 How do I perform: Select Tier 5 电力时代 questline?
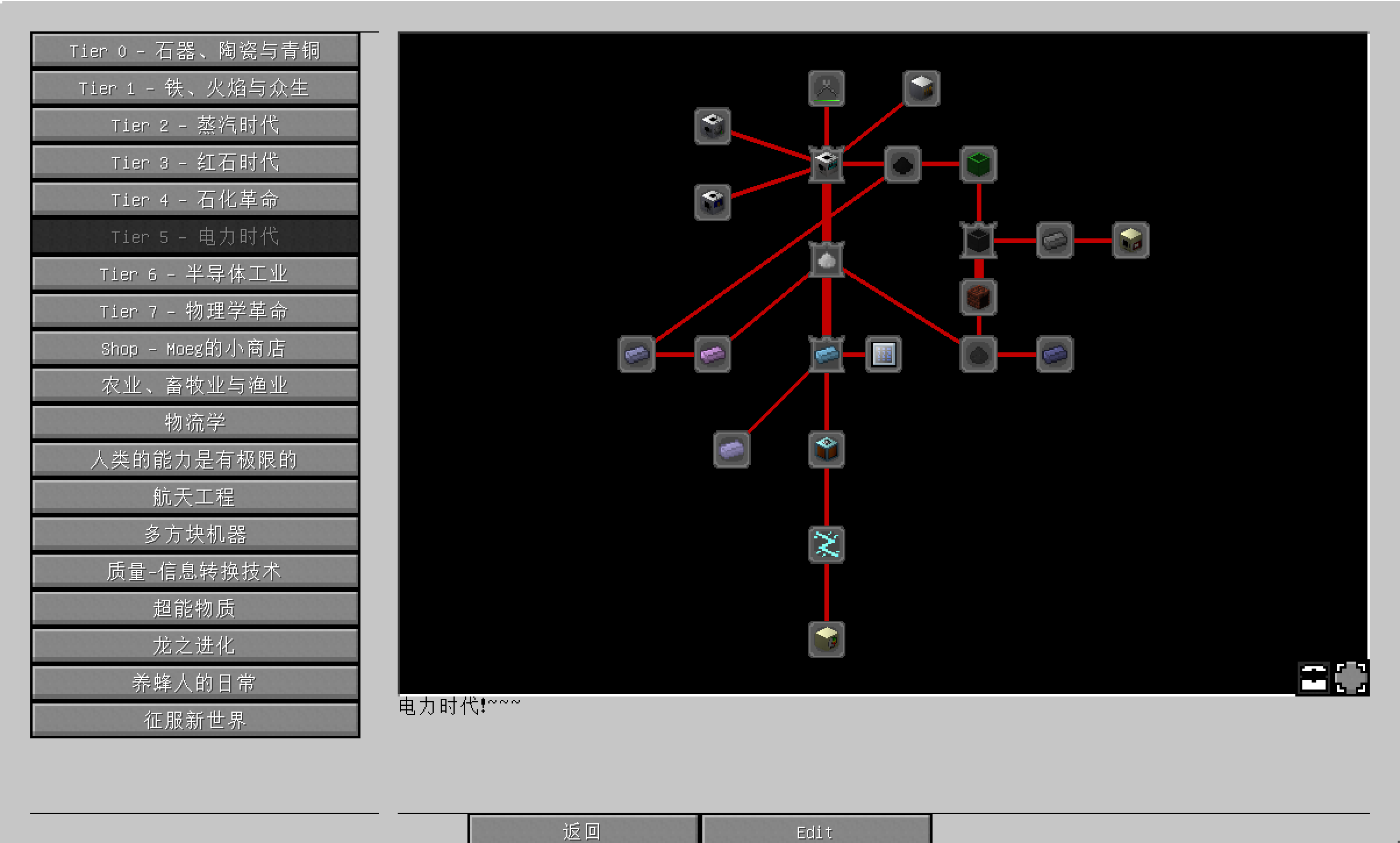(195, 237)
